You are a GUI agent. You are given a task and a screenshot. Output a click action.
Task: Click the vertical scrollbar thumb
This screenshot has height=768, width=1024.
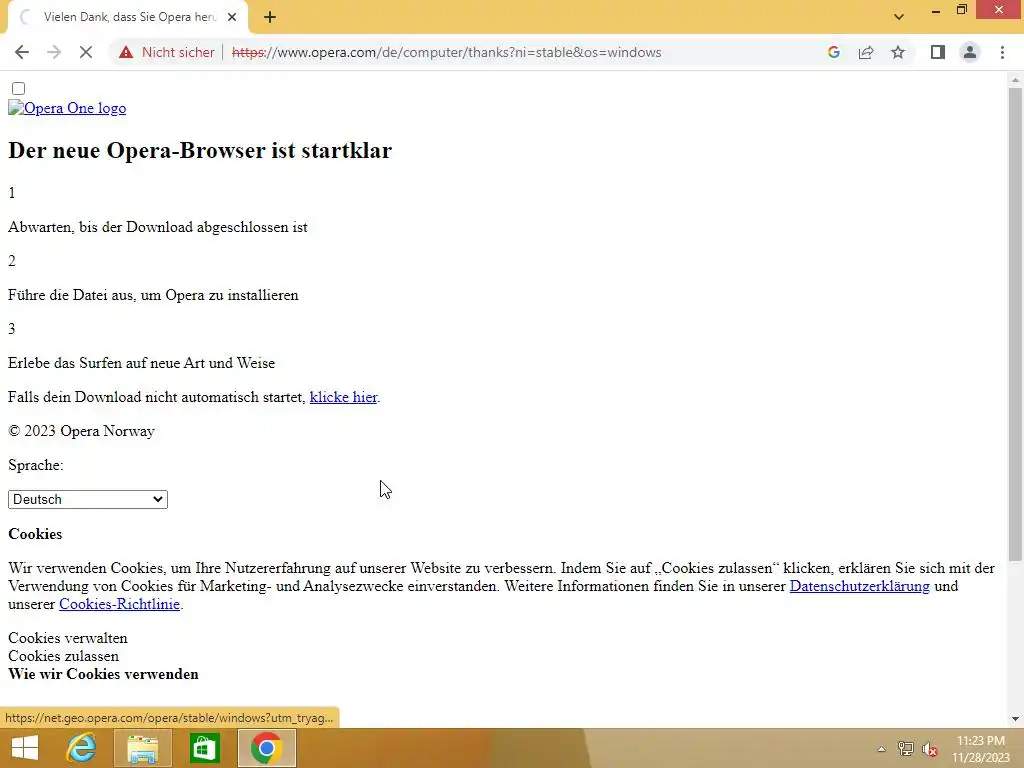tap(1015, 324)
